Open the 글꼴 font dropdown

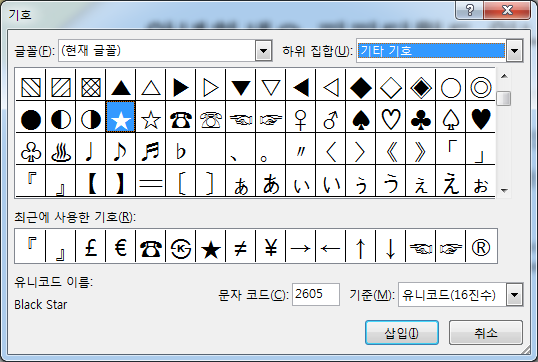264,51
